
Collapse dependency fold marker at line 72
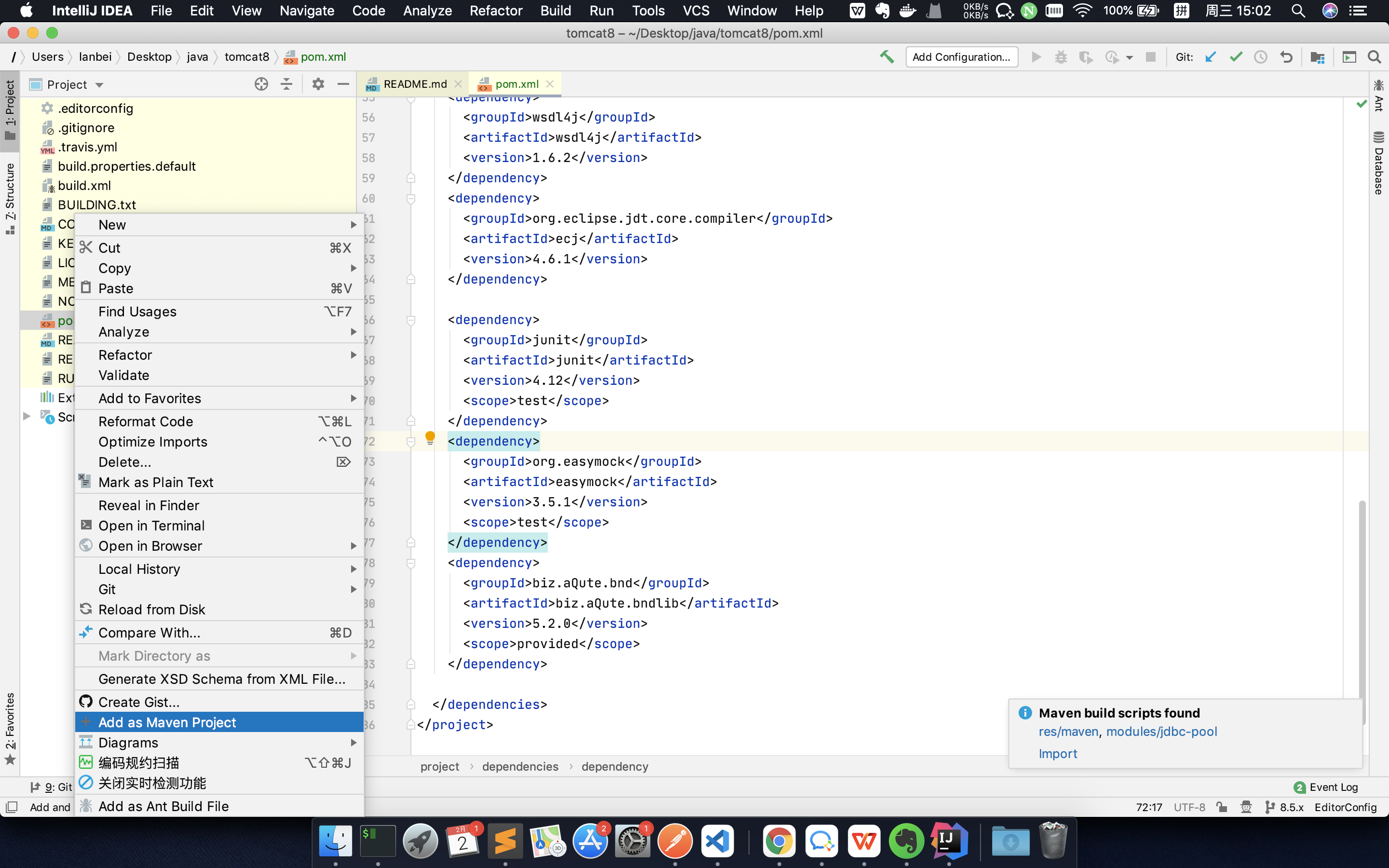(411, 441)
